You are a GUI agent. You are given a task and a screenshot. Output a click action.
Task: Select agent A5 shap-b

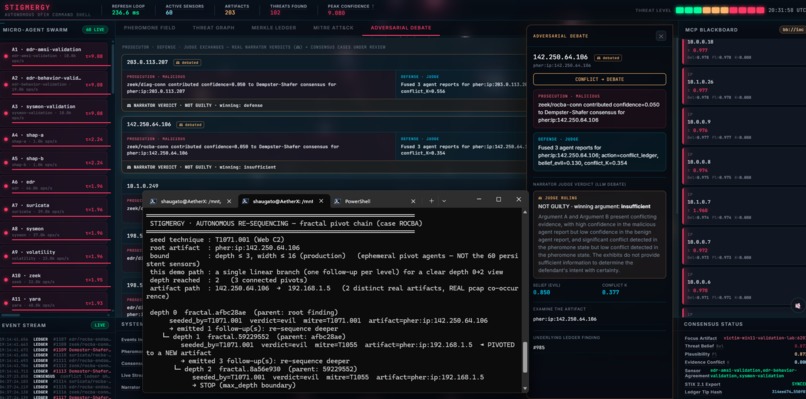pyautogui.click(x=56, y=162)
